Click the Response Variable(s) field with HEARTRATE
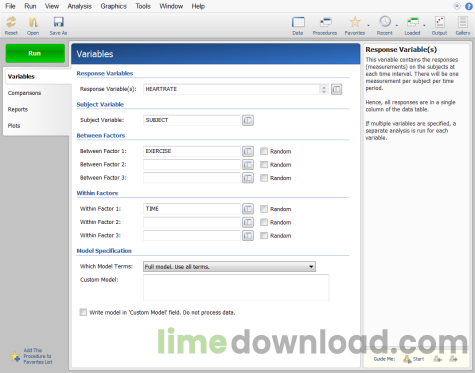 tap(232, 89)
